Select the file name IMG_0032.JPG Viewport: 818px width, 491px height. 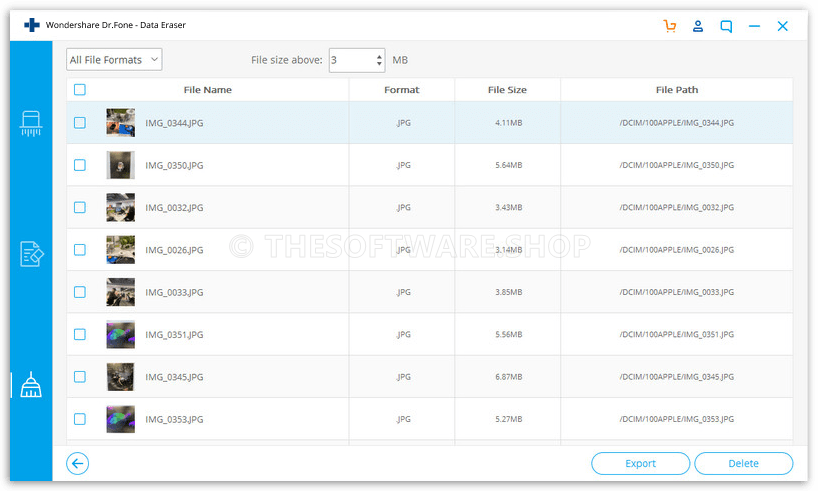pos(174,208)
